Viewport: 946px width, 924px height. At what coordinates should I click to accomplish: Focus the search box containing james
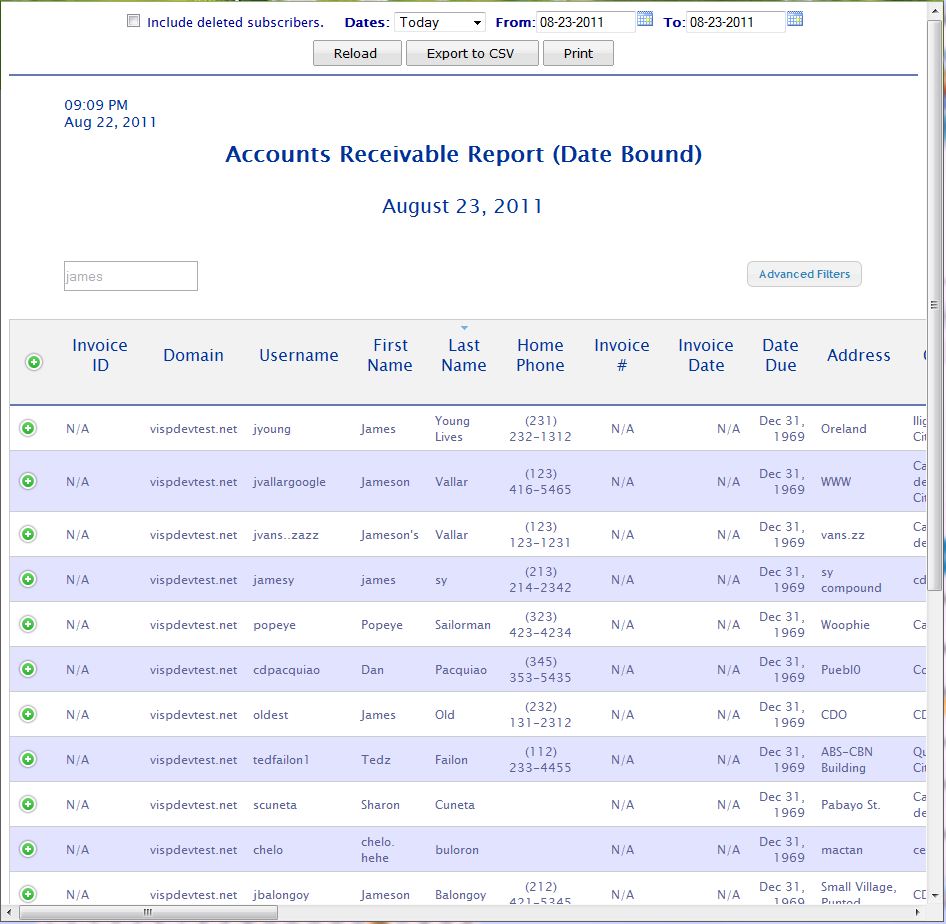click(130, 276)
